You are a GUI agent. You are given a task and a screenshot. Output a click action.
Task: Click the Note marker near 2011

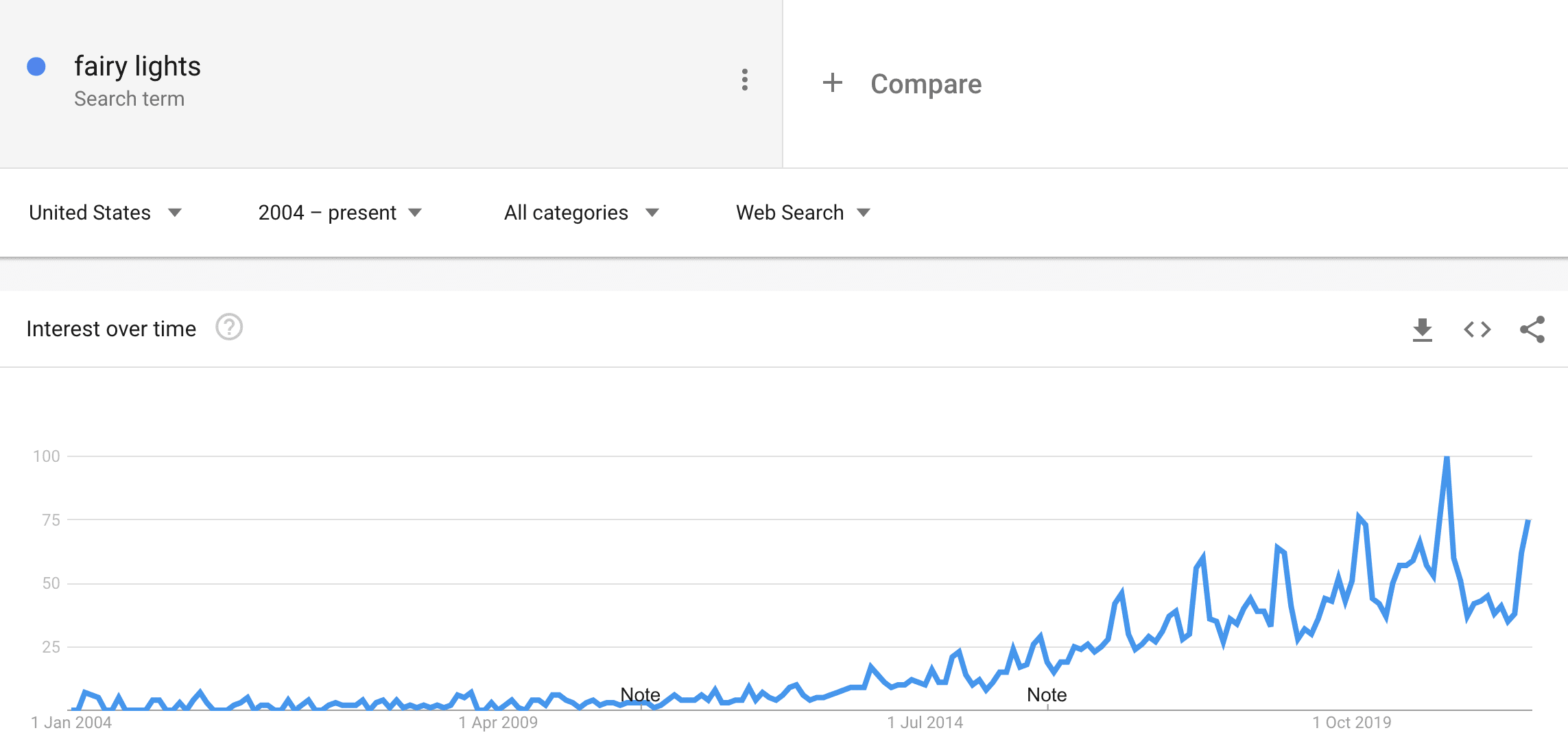(x=640, y=694)
